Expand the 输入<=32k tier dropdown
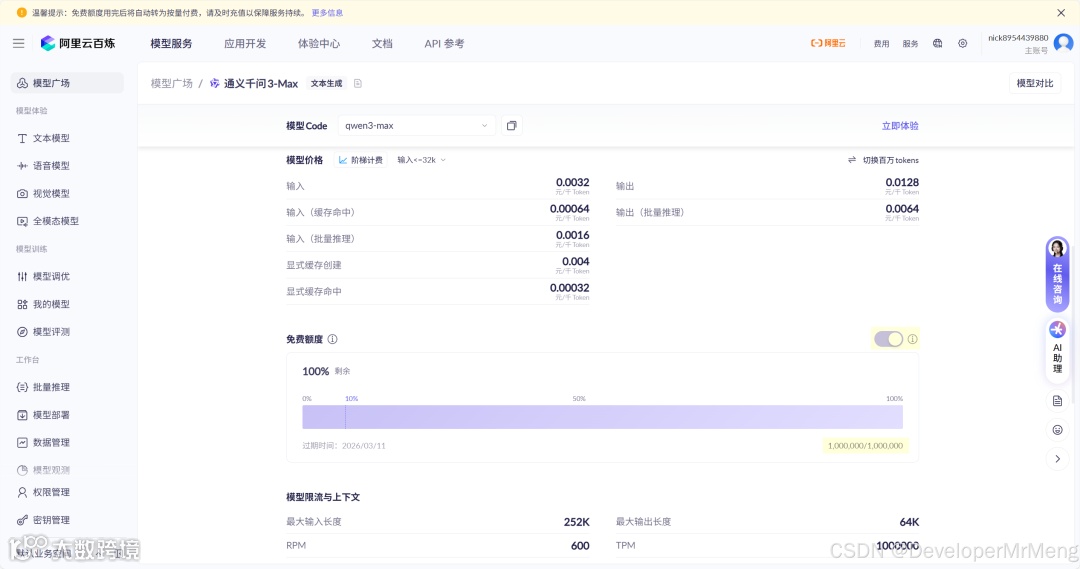1080x569 pixels. pos(422,160)
